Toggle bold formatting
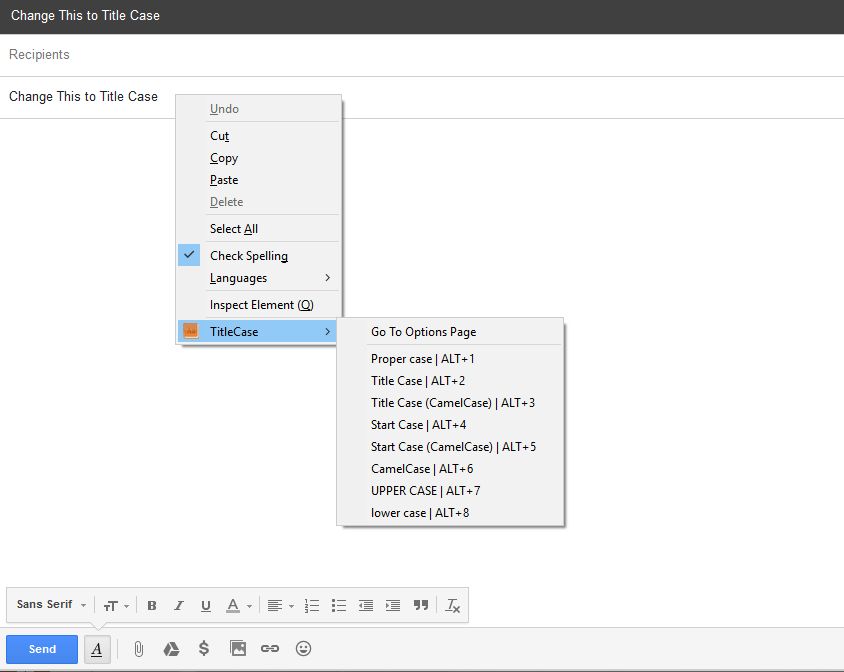Screen dimensions: 844x672 pos(151,605)
